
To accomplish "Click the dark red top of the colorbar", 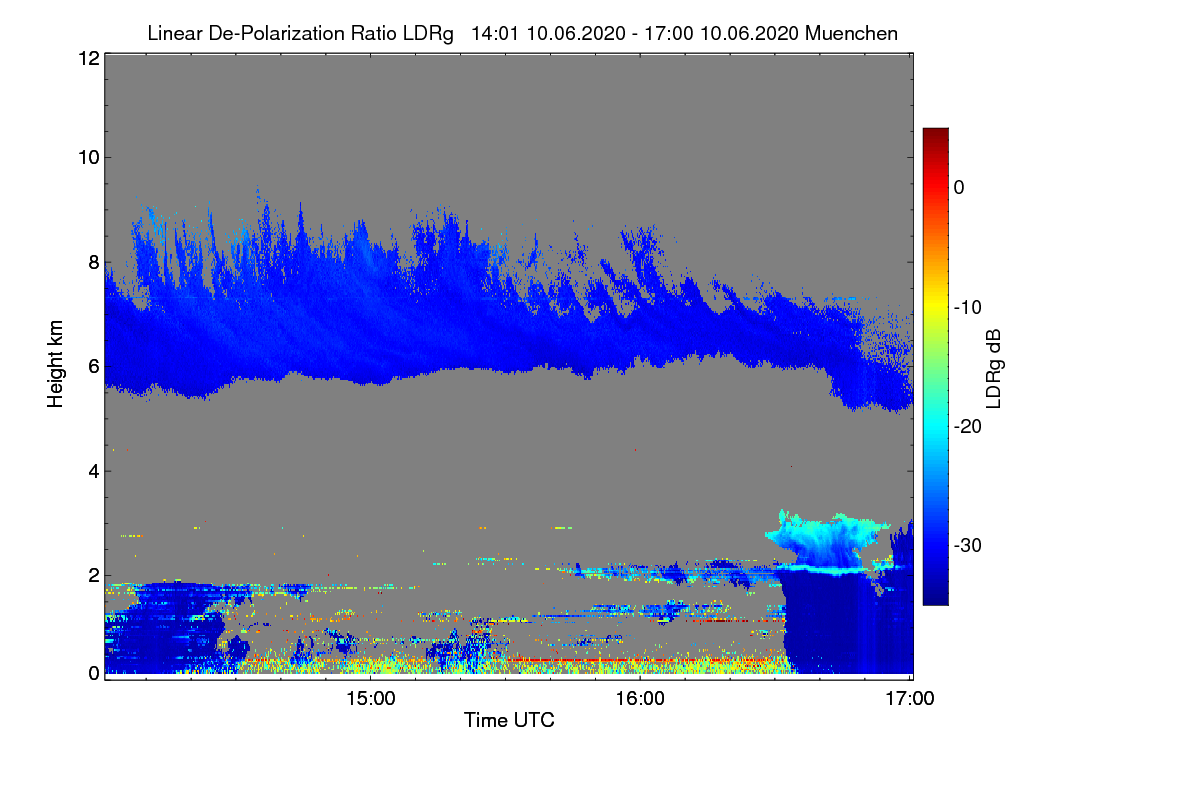I will point(935,135).
